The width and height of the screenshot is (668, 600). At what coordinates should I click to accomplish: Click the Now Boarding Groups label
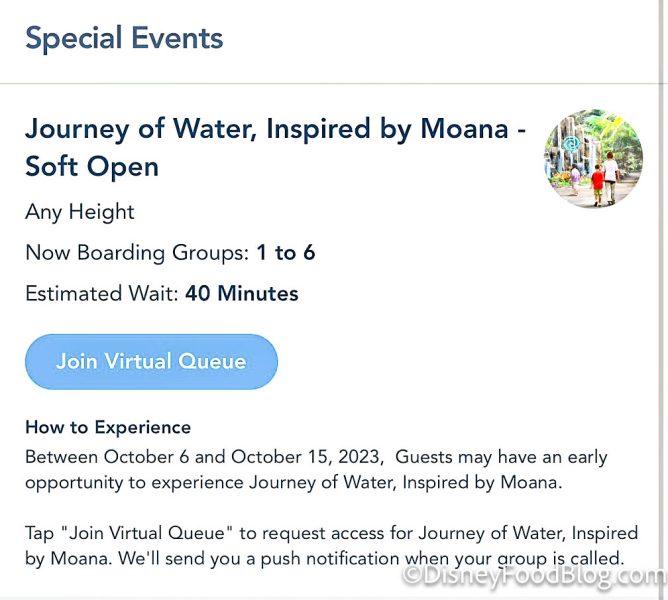(136, 253)
